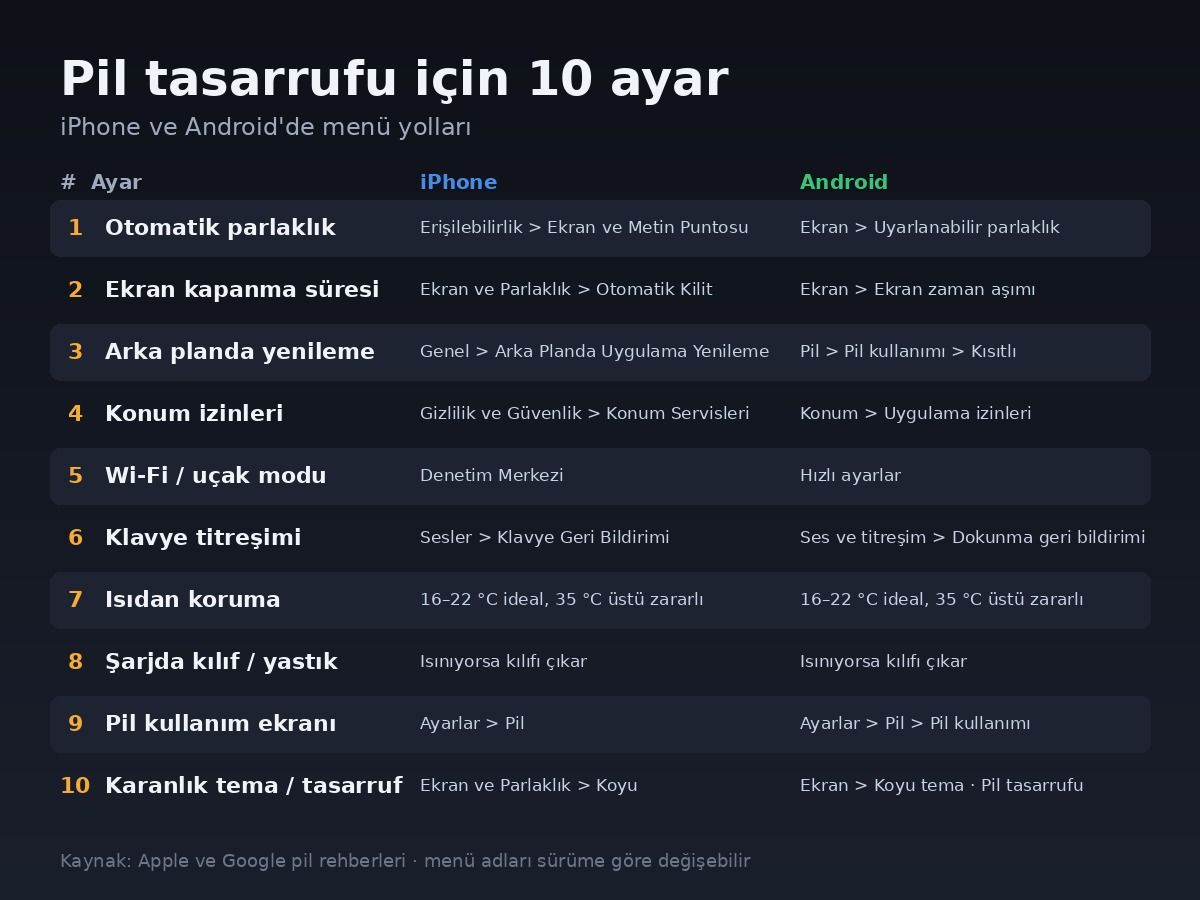Click the "Denetim Merkezi" cell
The width and height of the screenshot is (1200, 900).
click(492, 476)
